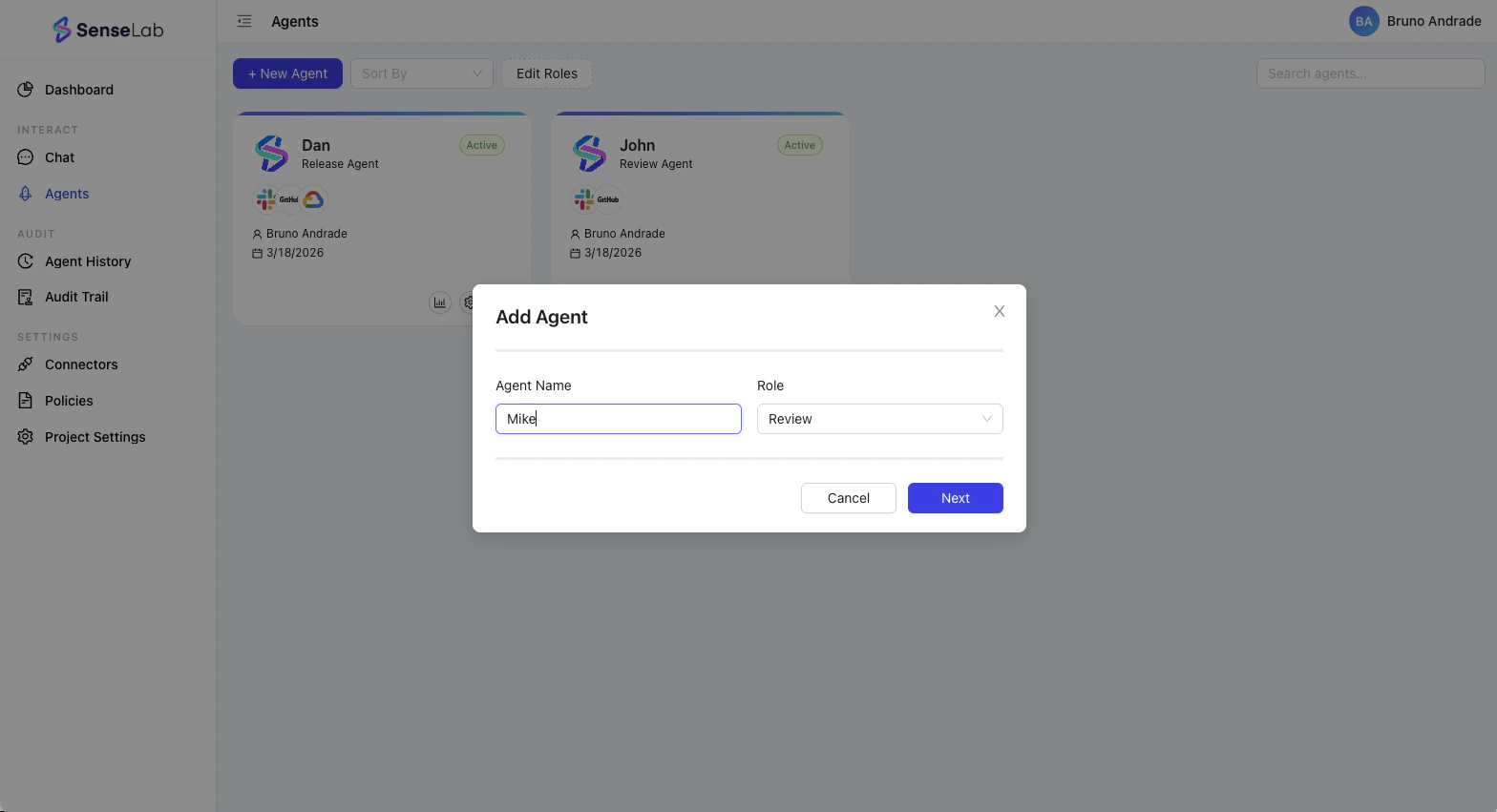
Task: Click the + New Agent button
Action: [287, 73]
